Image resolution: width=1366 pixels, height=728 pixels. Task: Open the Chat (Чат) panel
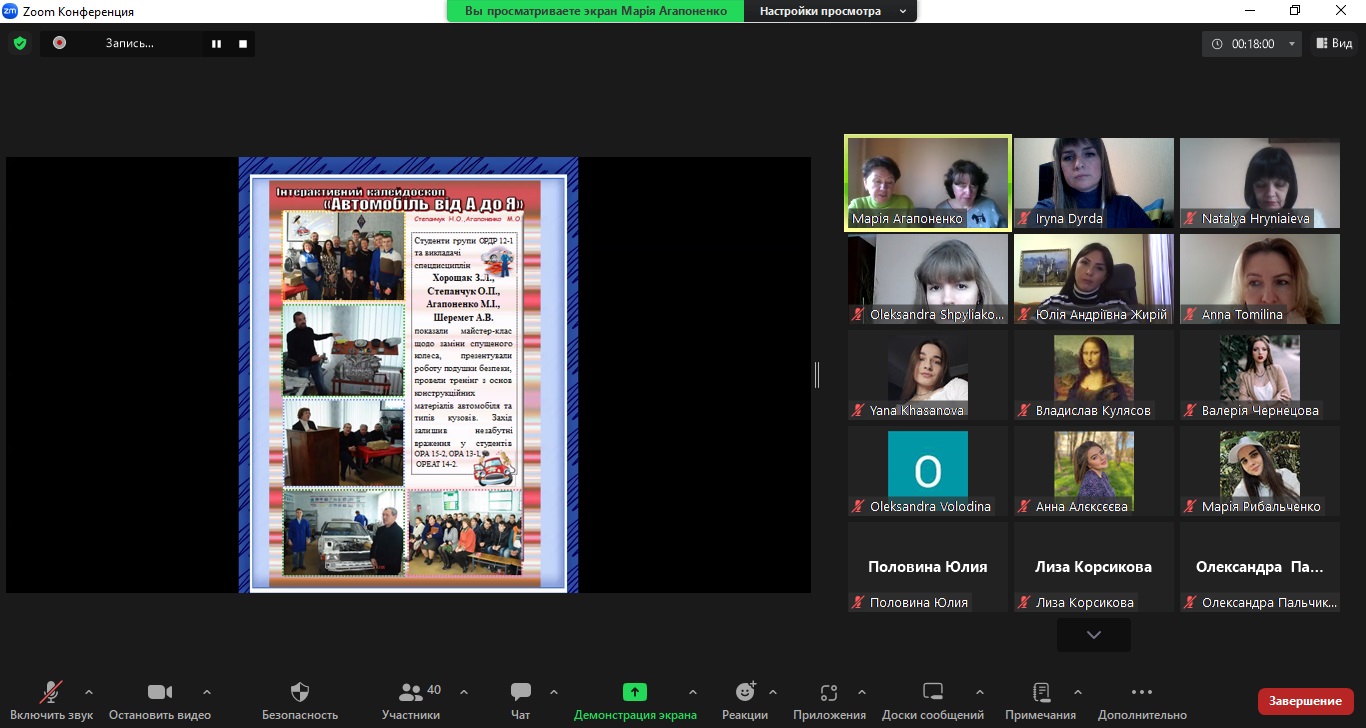(x=520, y=692)
